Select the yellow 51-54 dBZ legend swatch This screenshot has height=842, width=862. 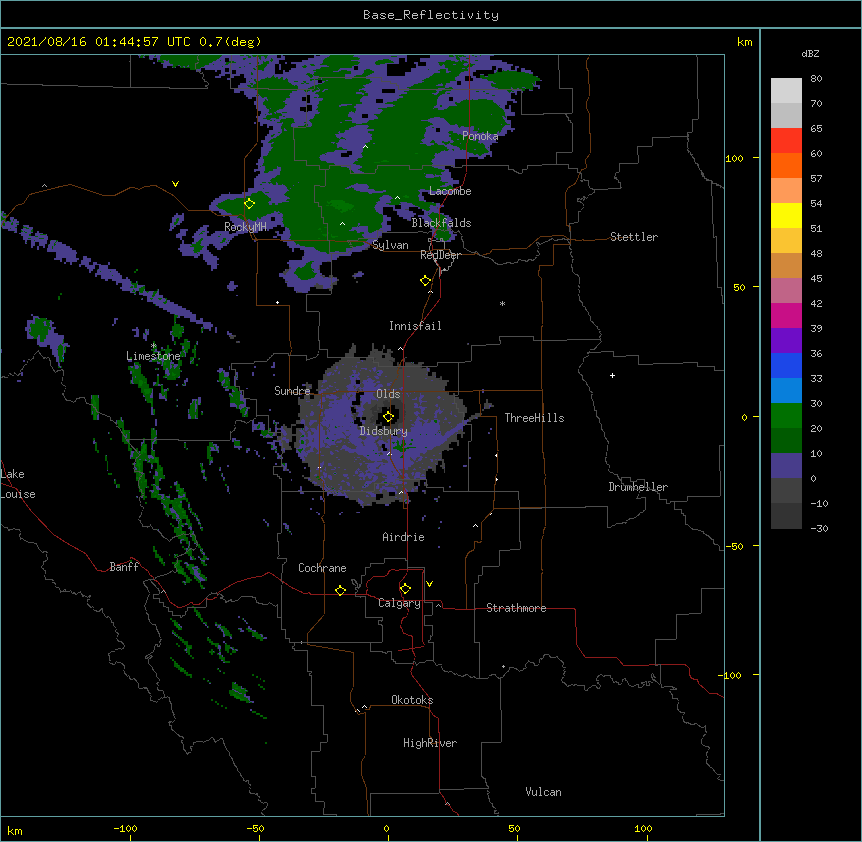(x=786, y=215)
